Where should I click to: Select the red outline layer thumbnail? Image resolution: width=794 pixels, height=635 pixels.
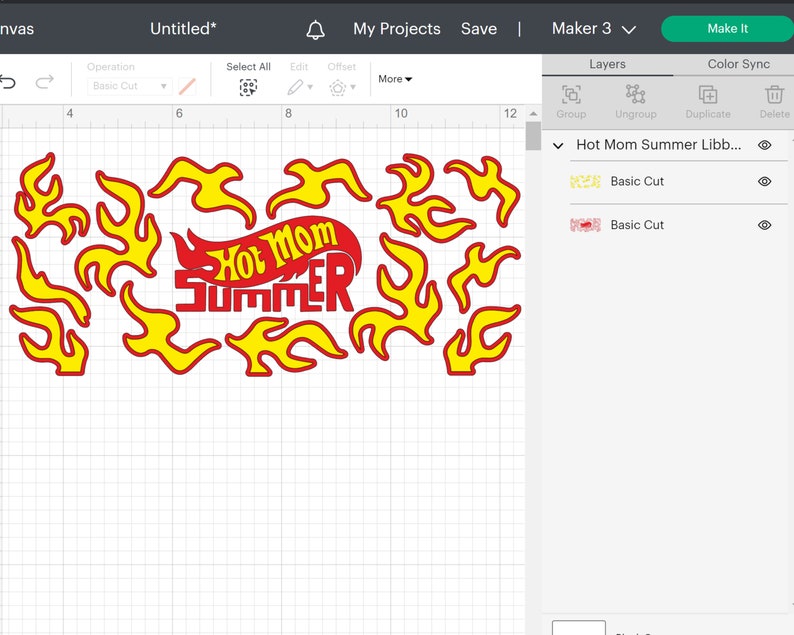click(x=585, y=225)
